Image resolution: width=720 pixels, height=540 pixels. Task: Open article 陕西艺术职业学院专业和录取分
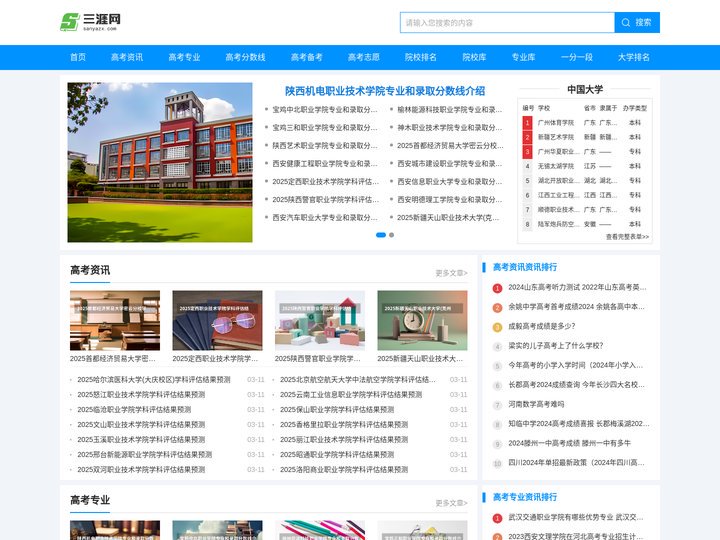click(325, 146)
